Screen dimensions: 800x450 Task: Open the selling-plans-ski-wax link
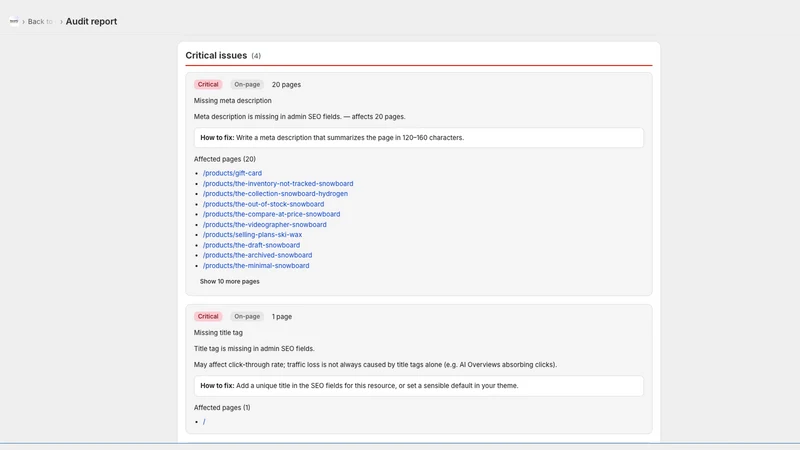(253, 235)
